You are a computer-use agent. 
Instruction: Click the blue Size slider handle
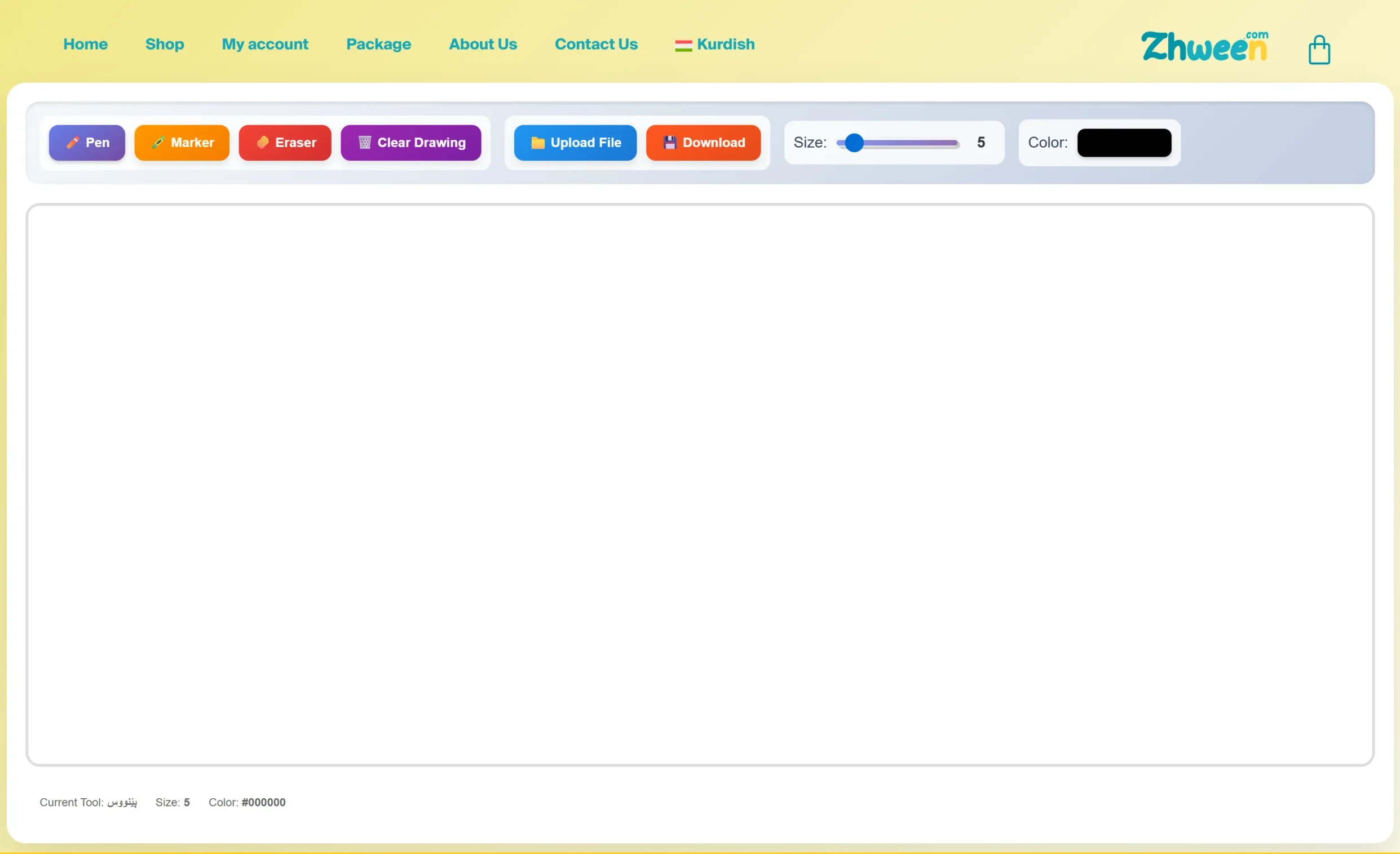tap(854, 143)
